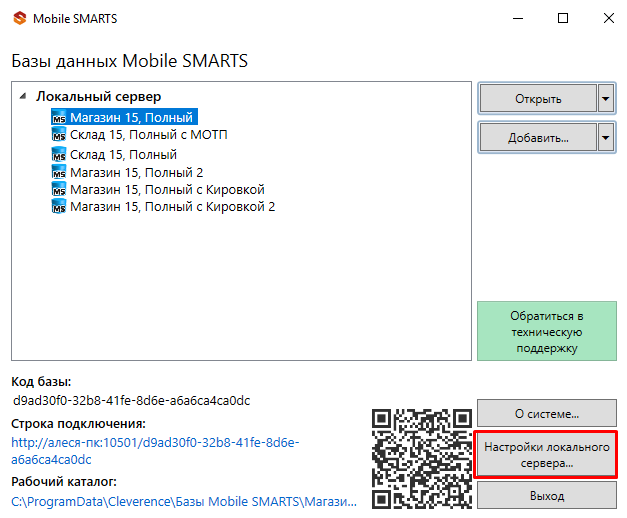This screenshot has height=518, width=627.
Task: Click database icon beside Магазин 15, Полный 2
Action: click(59, 172)
